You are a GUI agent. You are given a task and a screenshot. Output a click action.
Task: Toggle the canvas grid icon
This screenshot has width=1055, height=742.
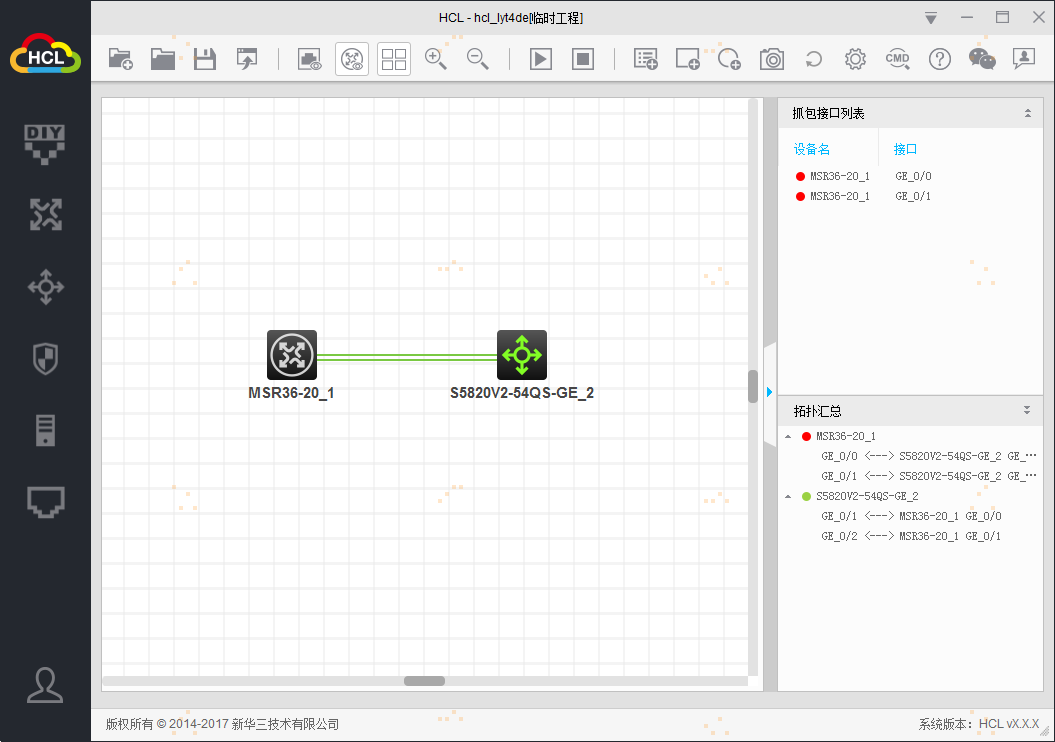click(x=394, y=59)
